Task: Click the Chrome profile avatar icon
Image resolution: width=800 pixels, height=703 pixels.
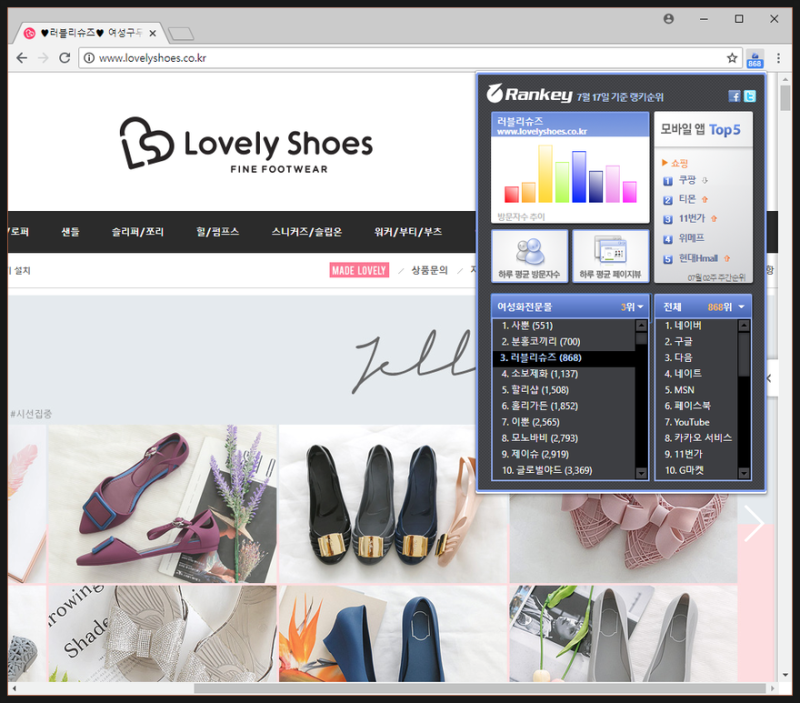Action: 668,19
